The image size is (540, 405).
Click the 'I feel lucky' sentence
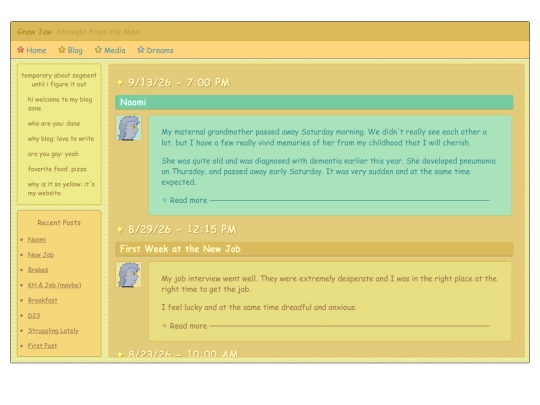pyautogui.click(x=259, y=307)
